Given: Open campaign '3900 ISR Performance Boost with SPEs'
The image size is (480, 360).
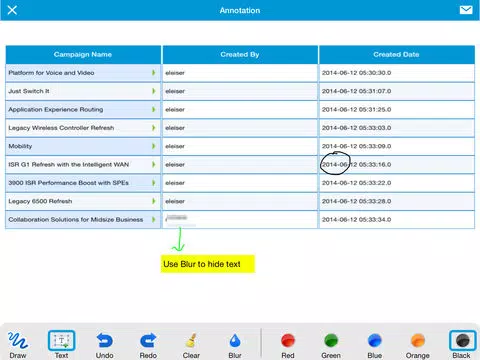Looking at the screenshot, I should pyautogui.click(x=68, y=183).
